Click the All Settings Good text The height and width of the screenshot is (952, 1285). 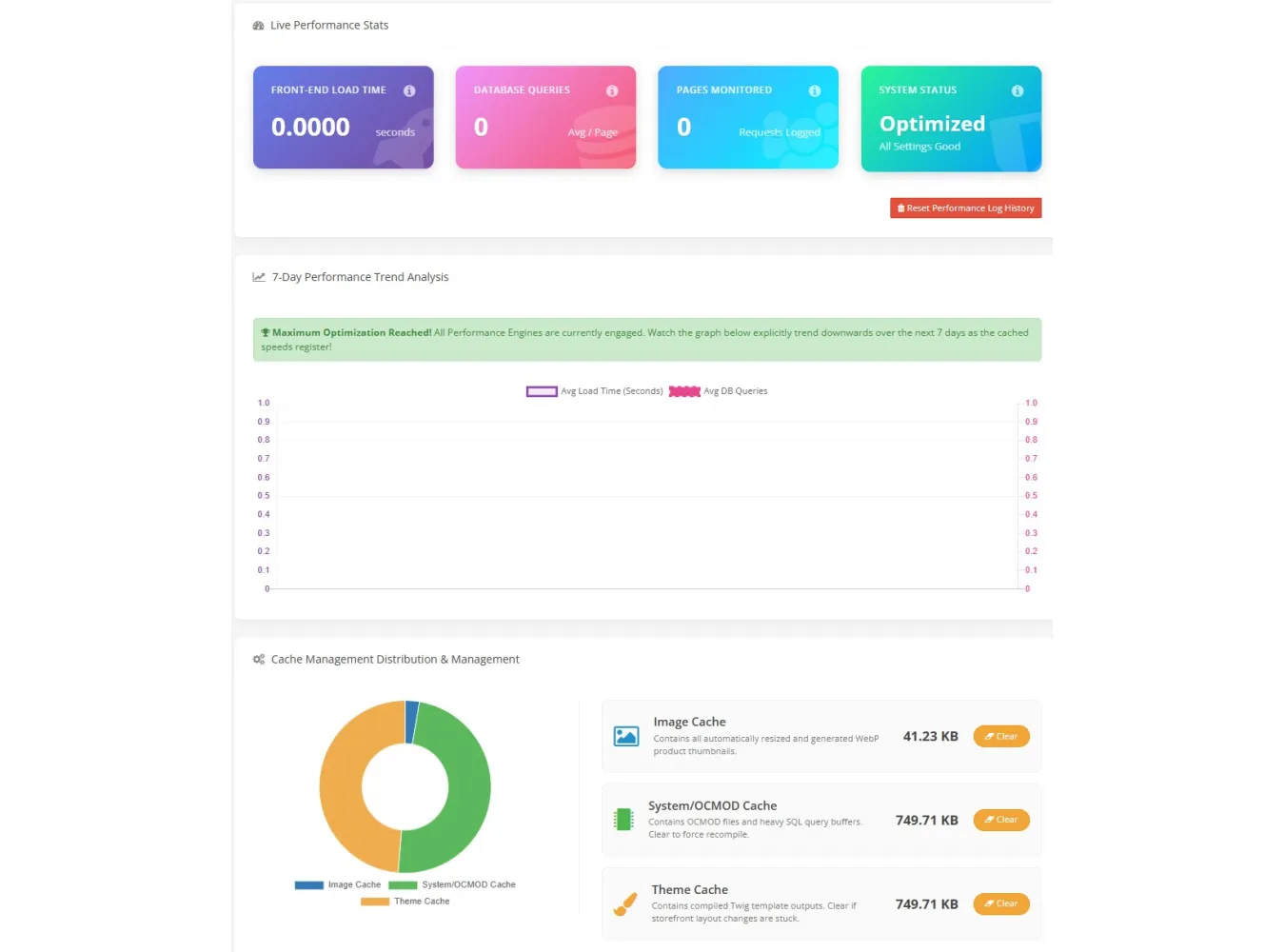pos(919,147)
